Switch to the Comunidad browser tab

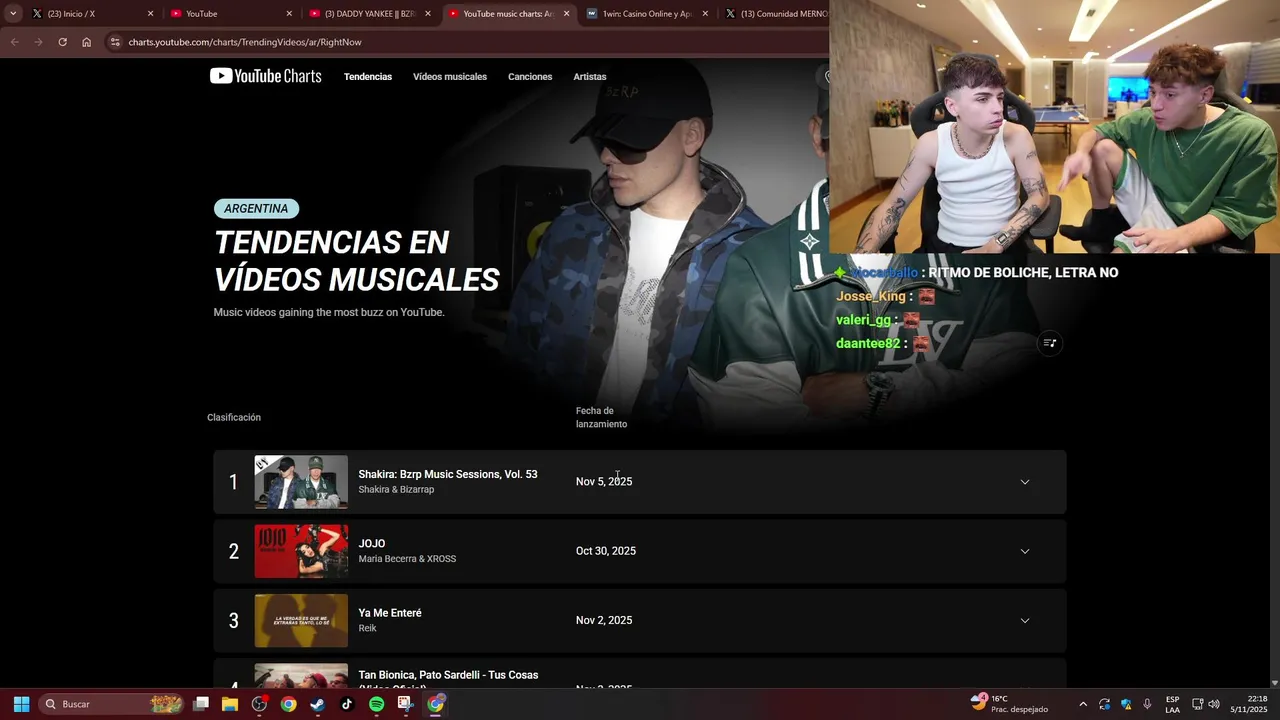click(775, 14)
